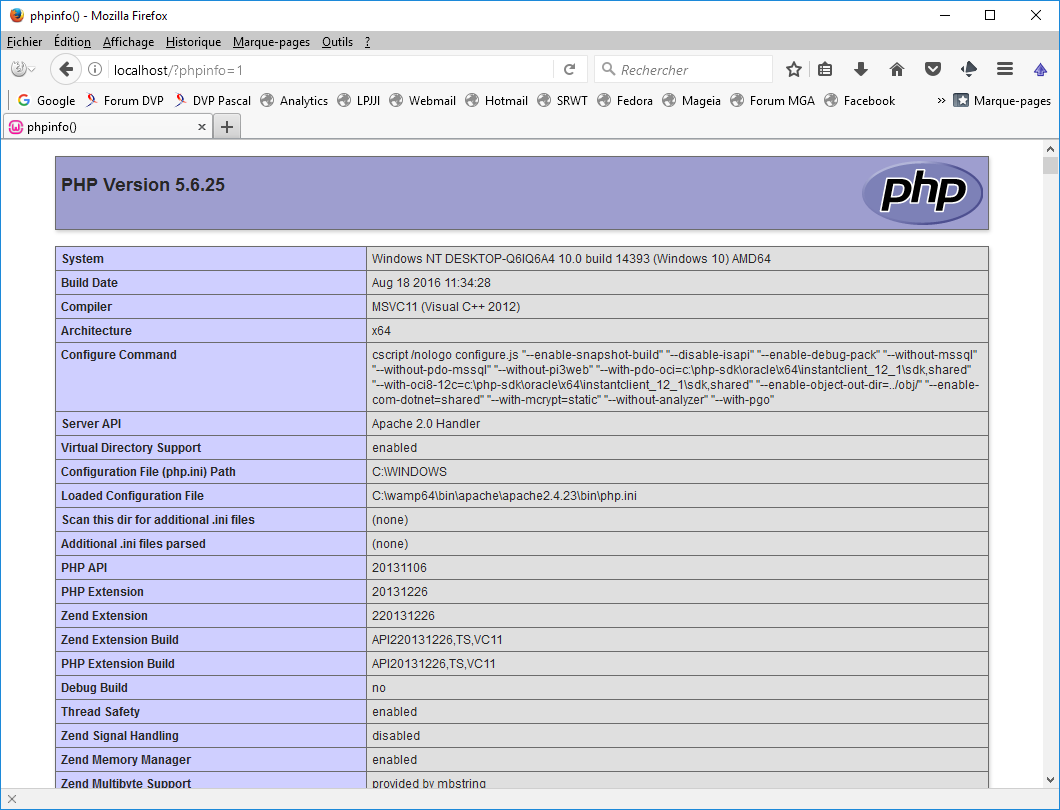The width and height of the screenshot is (1060, 810).
Task: Open the Historique menu
Action: 193,42
